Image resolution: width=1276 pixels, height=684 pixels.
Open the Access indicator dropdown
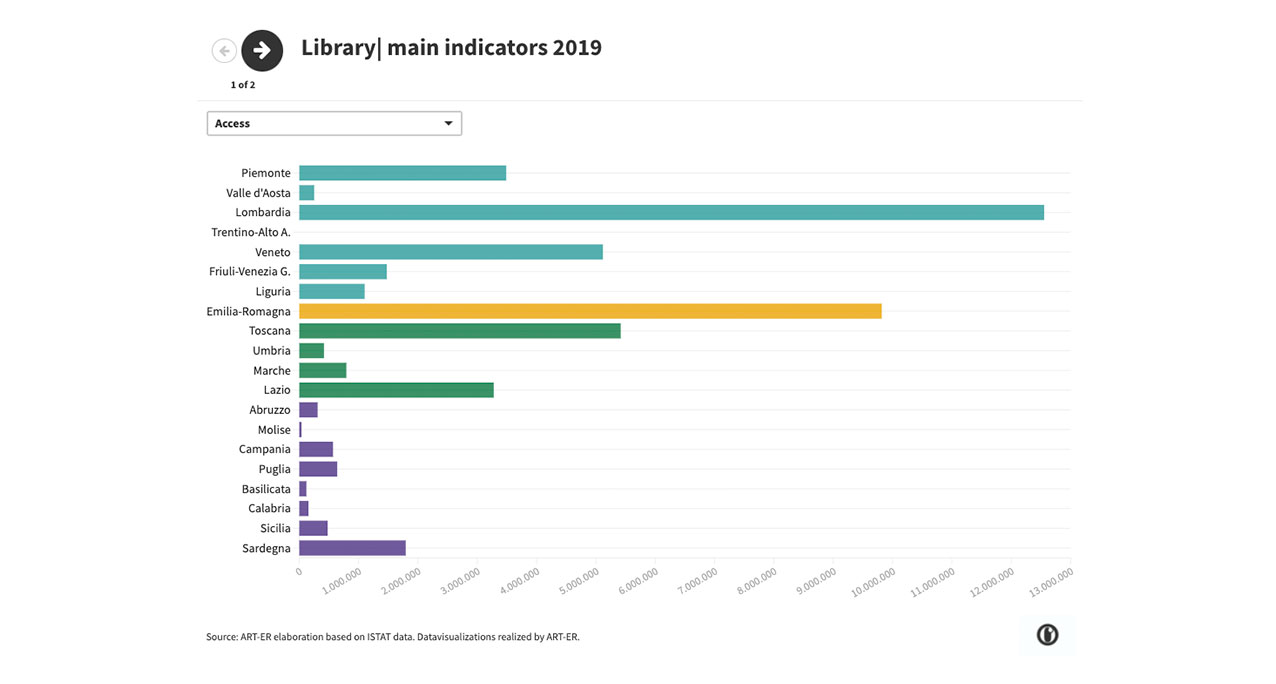334,123
